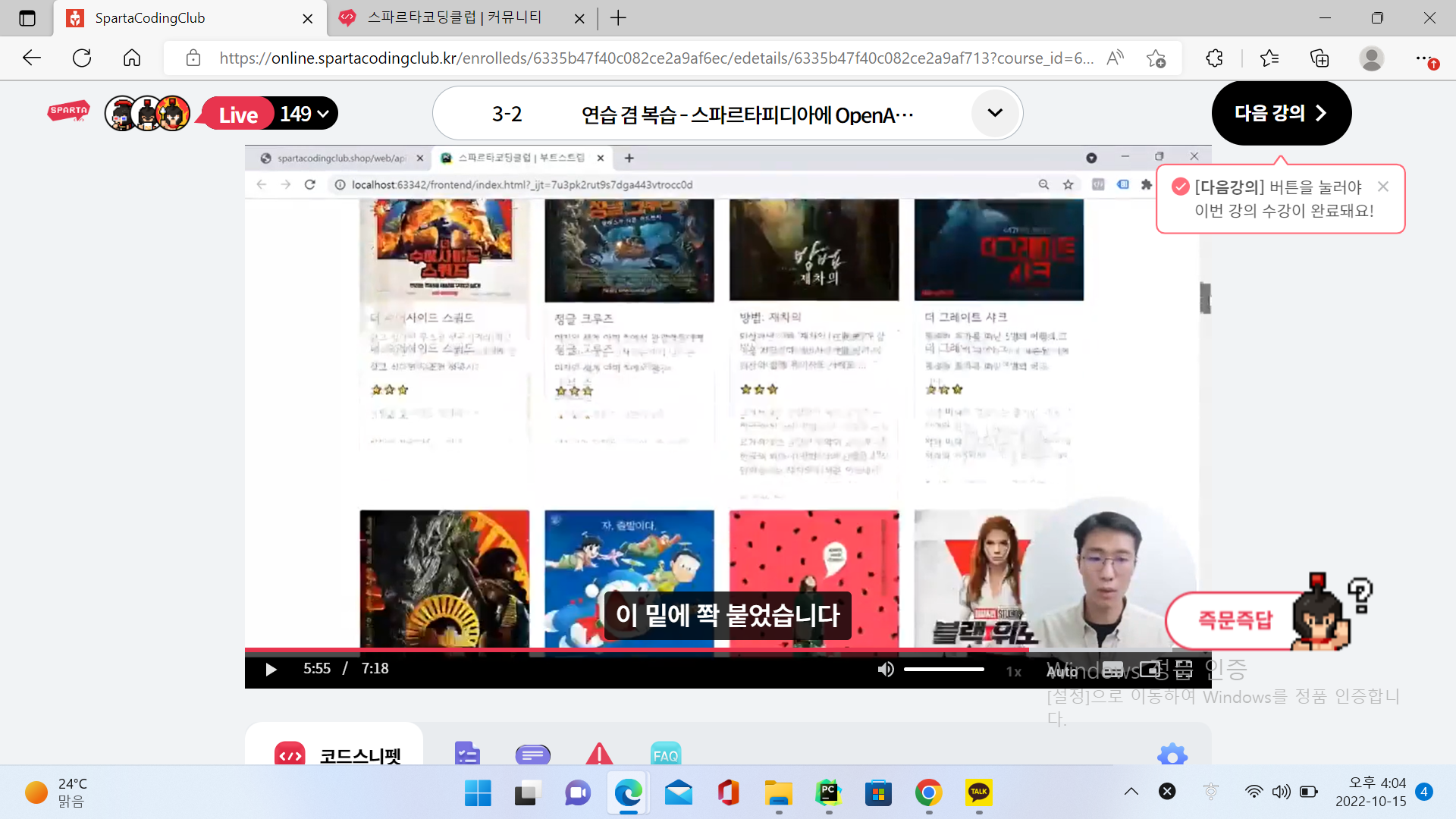Open the Teams chat taskbar icon
The height and width of the screenshot is (819, 1456).
[578, 793]
